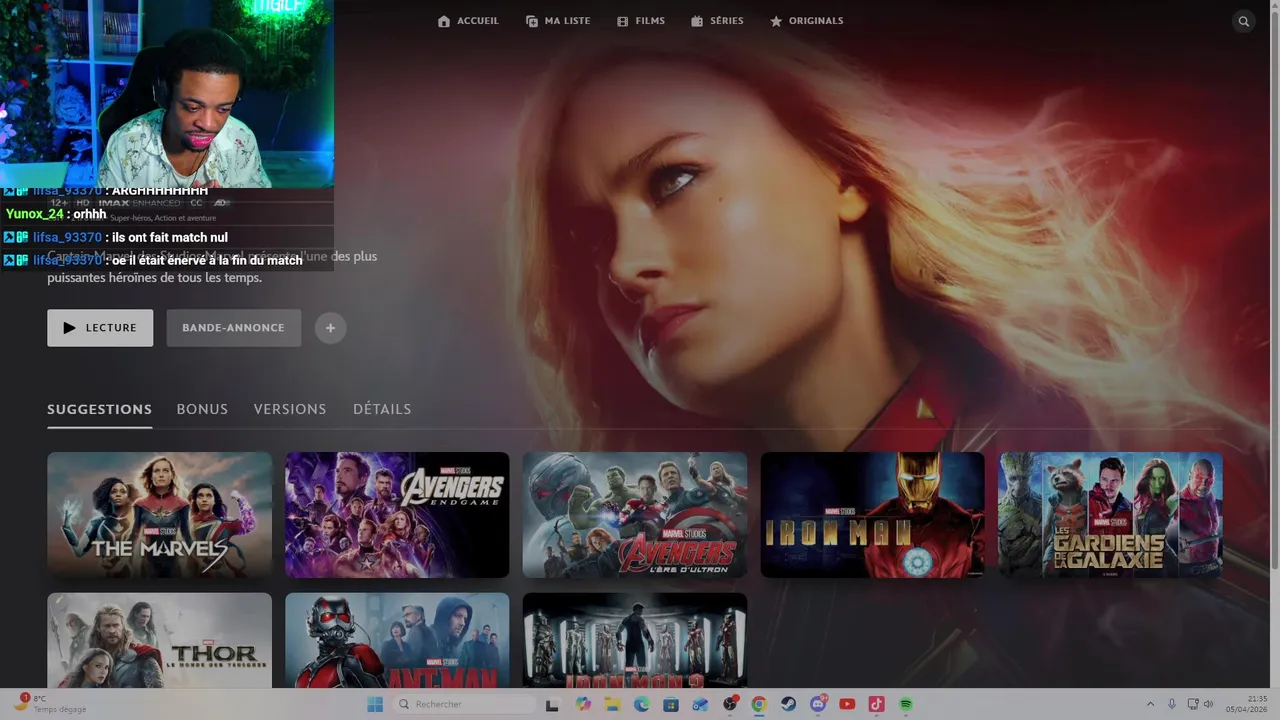
Task: Expand hidden system tray icons chevron
Action: [x=1150, y=705]
